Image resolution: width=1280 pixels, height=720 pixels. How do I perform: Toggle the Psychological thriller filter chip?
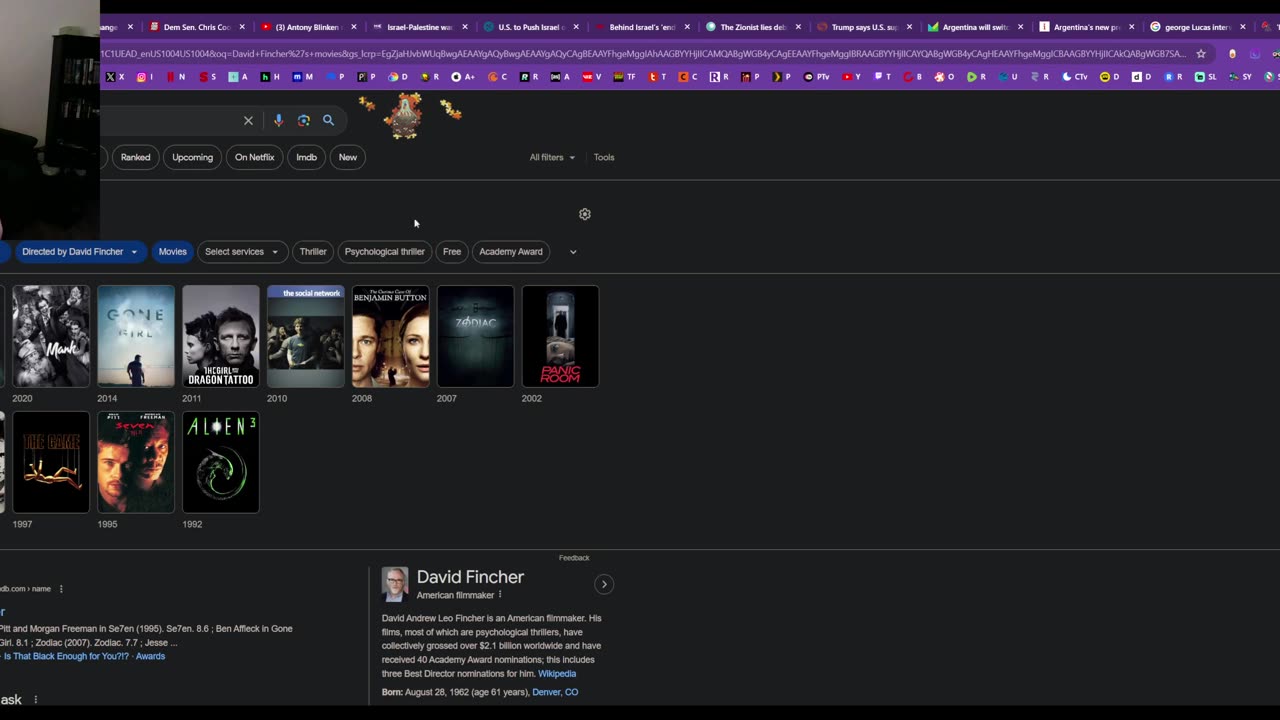[385, 252]
